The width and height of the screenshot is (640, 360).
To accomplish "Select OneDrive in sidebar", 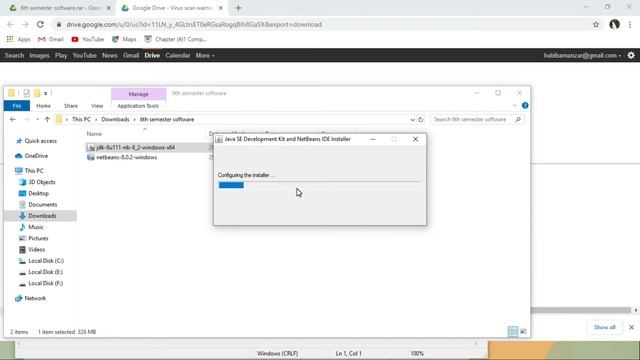I will tap(36, 156).
